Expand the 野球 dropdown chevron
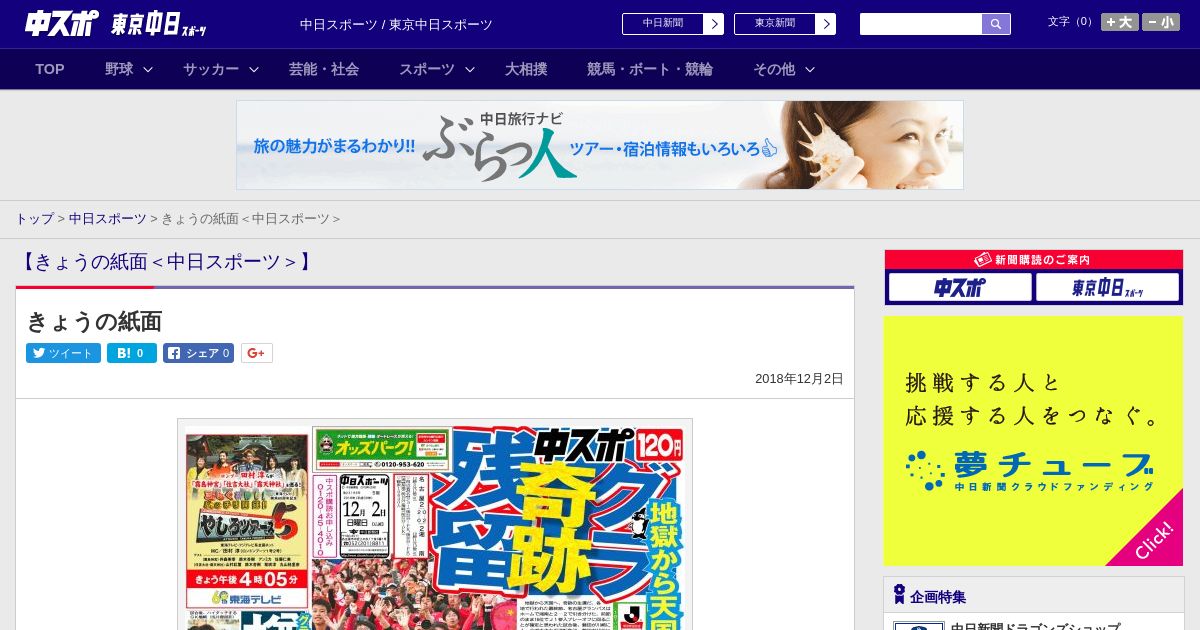 [x=148, y=69]
